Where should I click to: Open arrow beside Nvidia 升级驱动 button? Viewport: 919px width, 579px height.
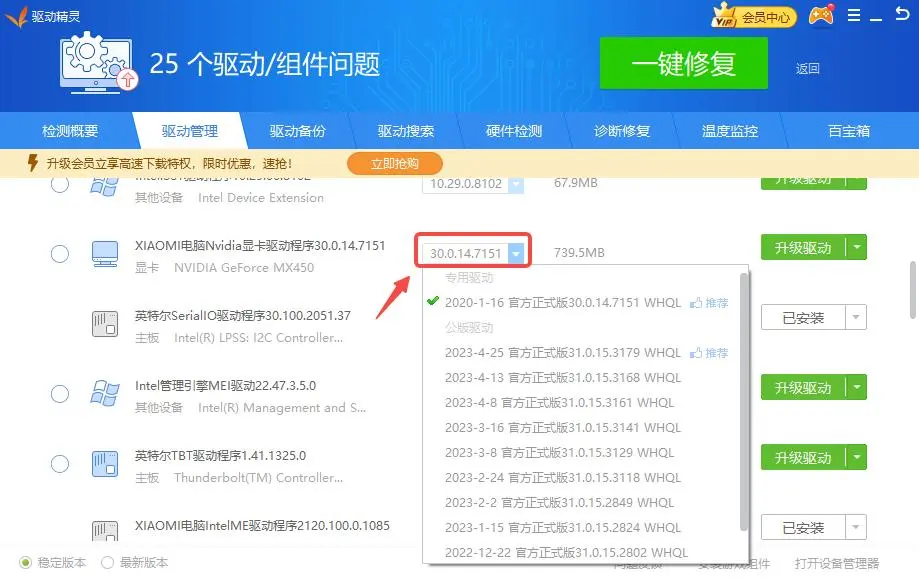[x=856, y=248]
